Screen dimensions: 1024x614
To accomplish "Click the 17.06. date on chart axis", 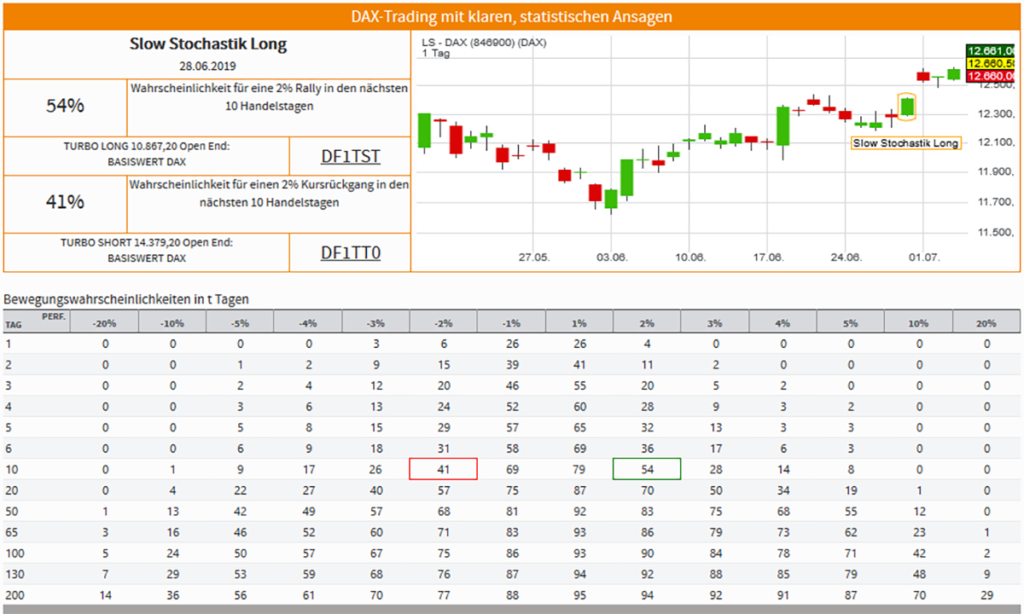I will click(768, 257).
